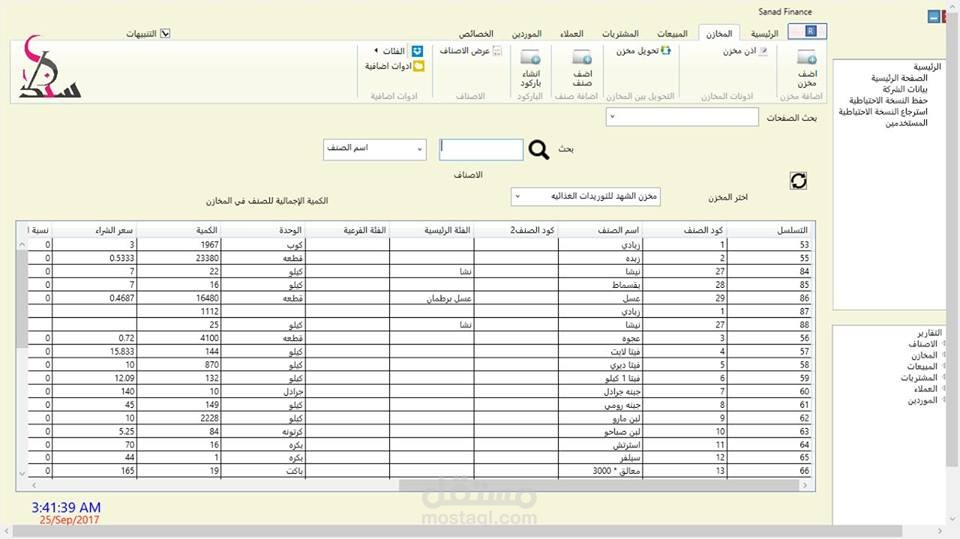Screen dimensions: 960x539
Task: Click the magnifier search icon
Action: coord(539,149)
